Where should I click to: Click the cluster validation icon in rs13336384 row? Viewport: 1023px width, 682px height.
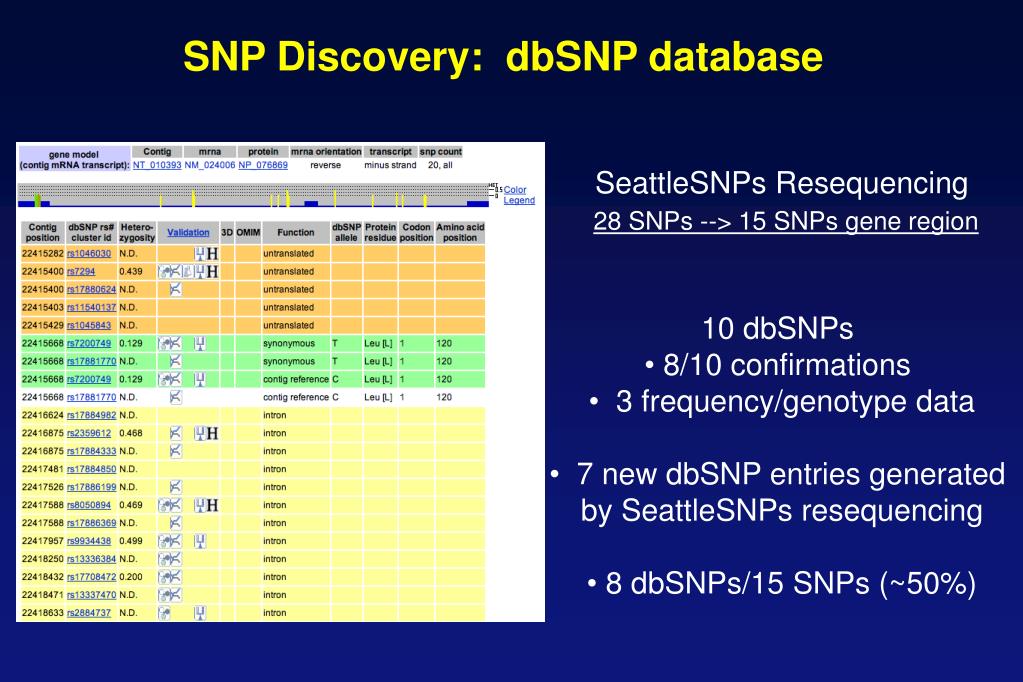click(x=164, y=559)
